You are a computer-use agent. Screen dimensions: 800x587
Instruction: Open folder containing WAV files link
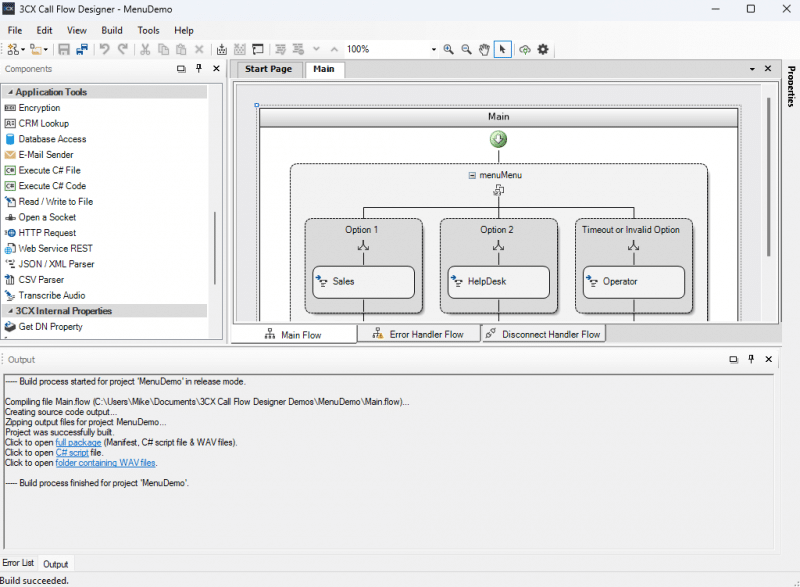pos(106,463)
